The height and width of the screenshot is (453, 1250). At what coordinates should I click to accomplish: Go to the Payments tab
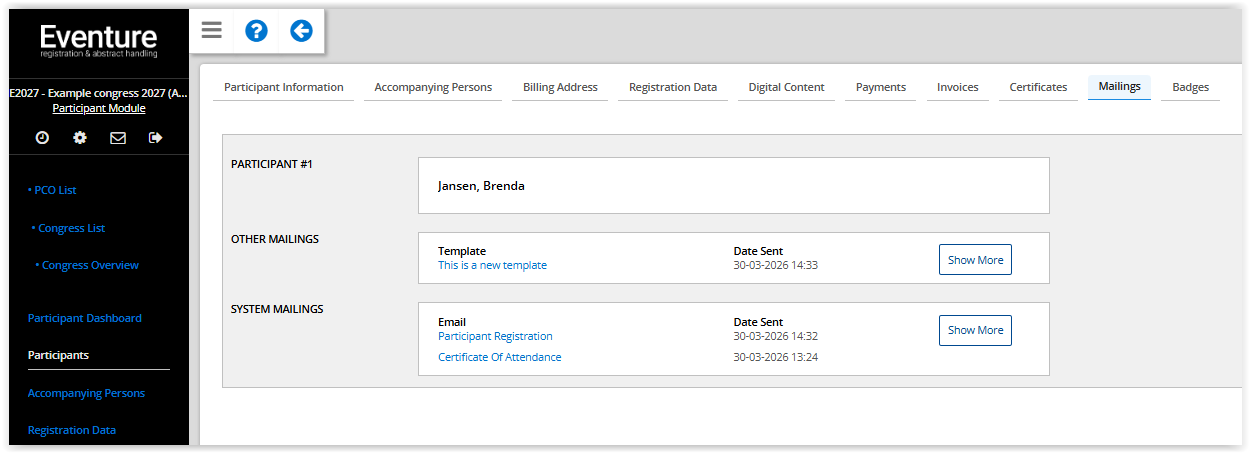[x=881, y=87]
